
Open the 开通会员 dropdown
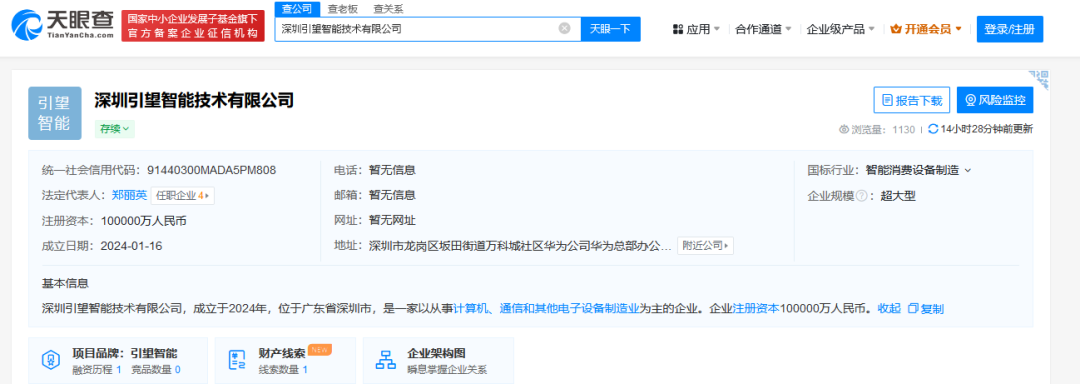[x=926, y=30]
